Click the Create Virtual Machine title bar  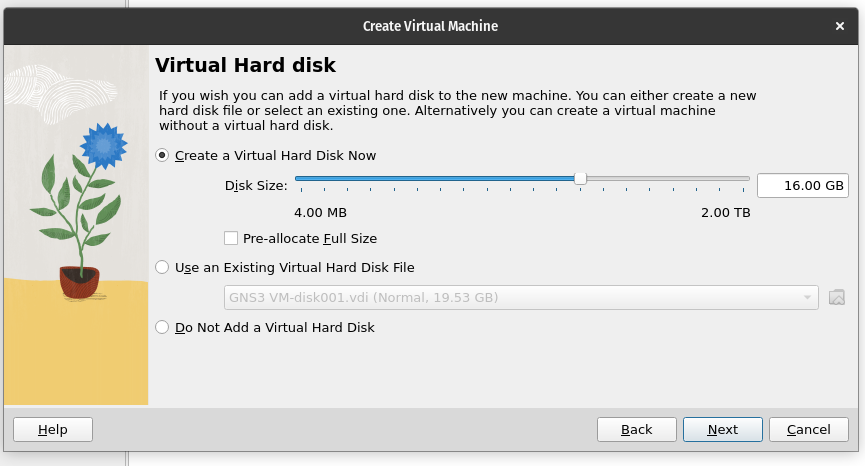coord(430,26)
